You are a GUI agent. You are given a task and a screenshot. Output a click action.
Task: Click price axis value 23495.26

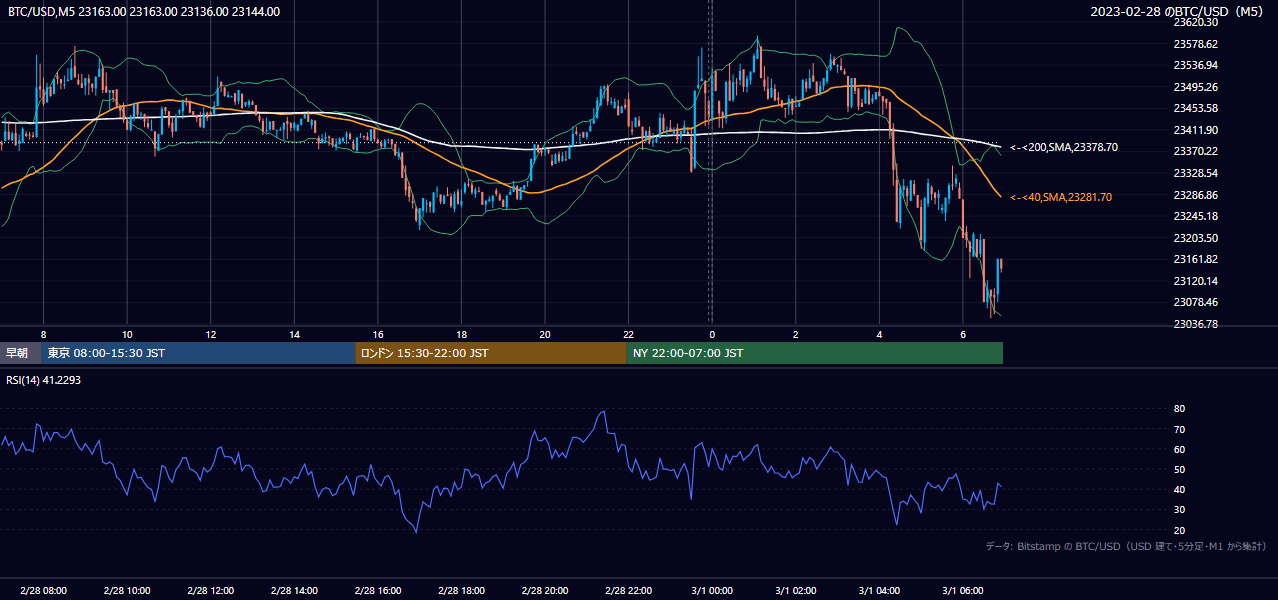tap(1195, 87)
